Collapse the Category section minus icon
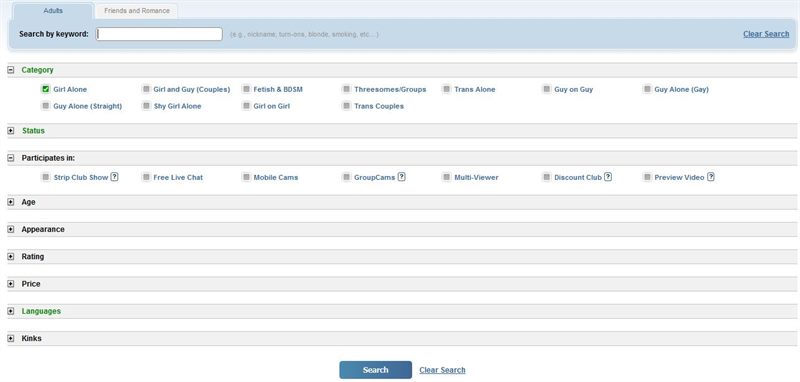Image resolution: width=800 pixels, height=382 pixels. (11, 70)
